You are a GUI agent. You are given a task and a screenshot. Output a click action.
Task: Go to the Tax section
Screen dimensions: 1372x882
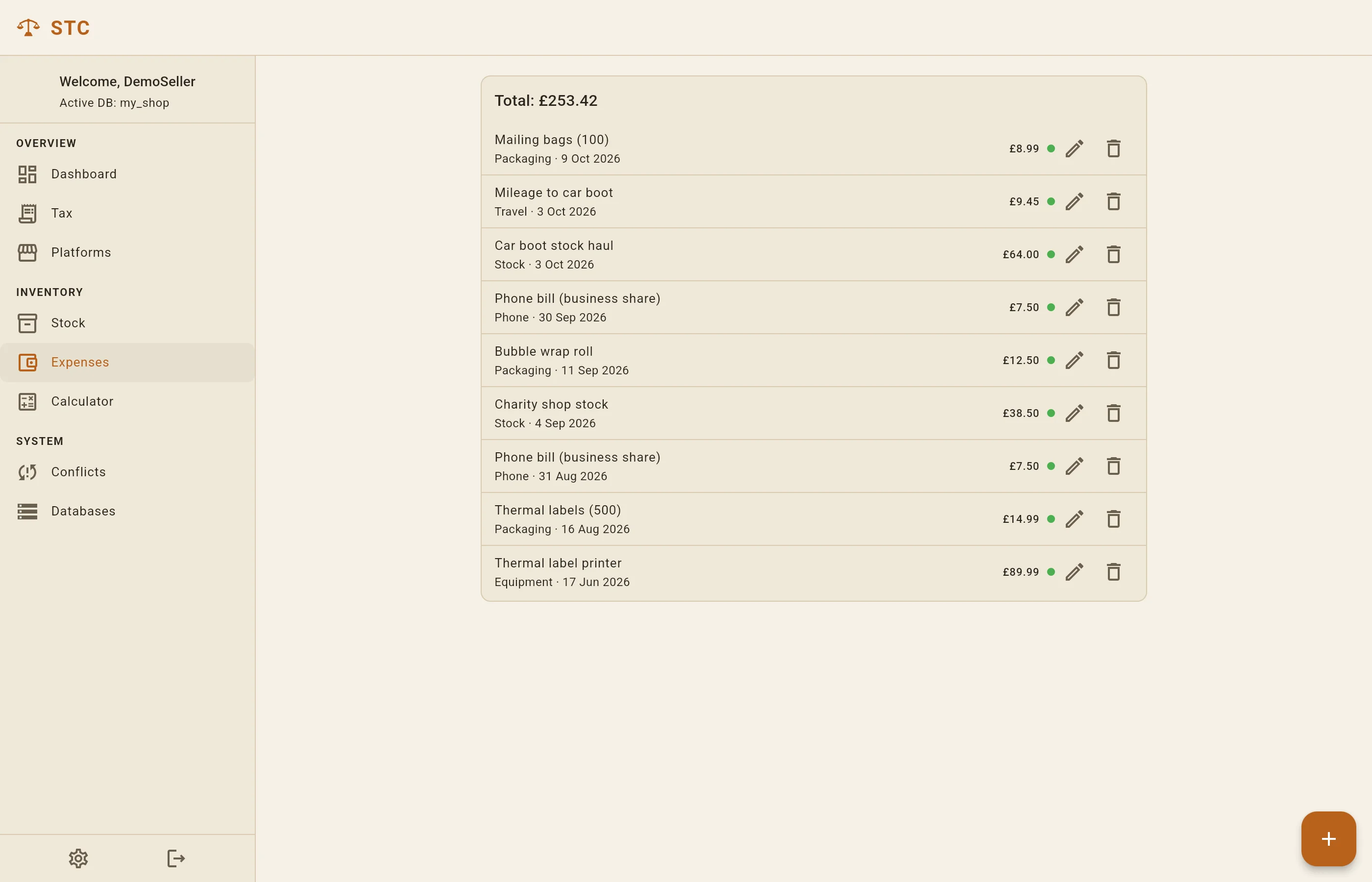tap(127, 213)
